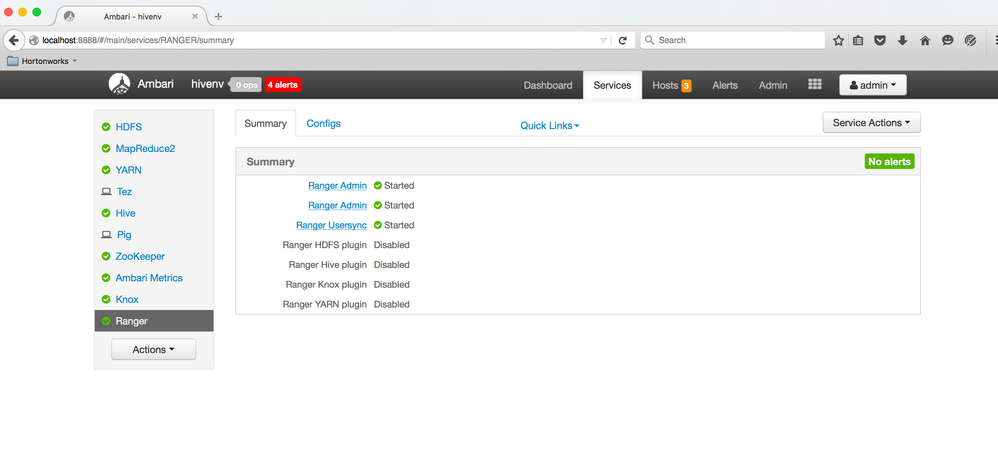Select MapReduce2 service in sidebar
Image resolution: width=998 pixels, height=451 pixels.
(x=145, y=149)
